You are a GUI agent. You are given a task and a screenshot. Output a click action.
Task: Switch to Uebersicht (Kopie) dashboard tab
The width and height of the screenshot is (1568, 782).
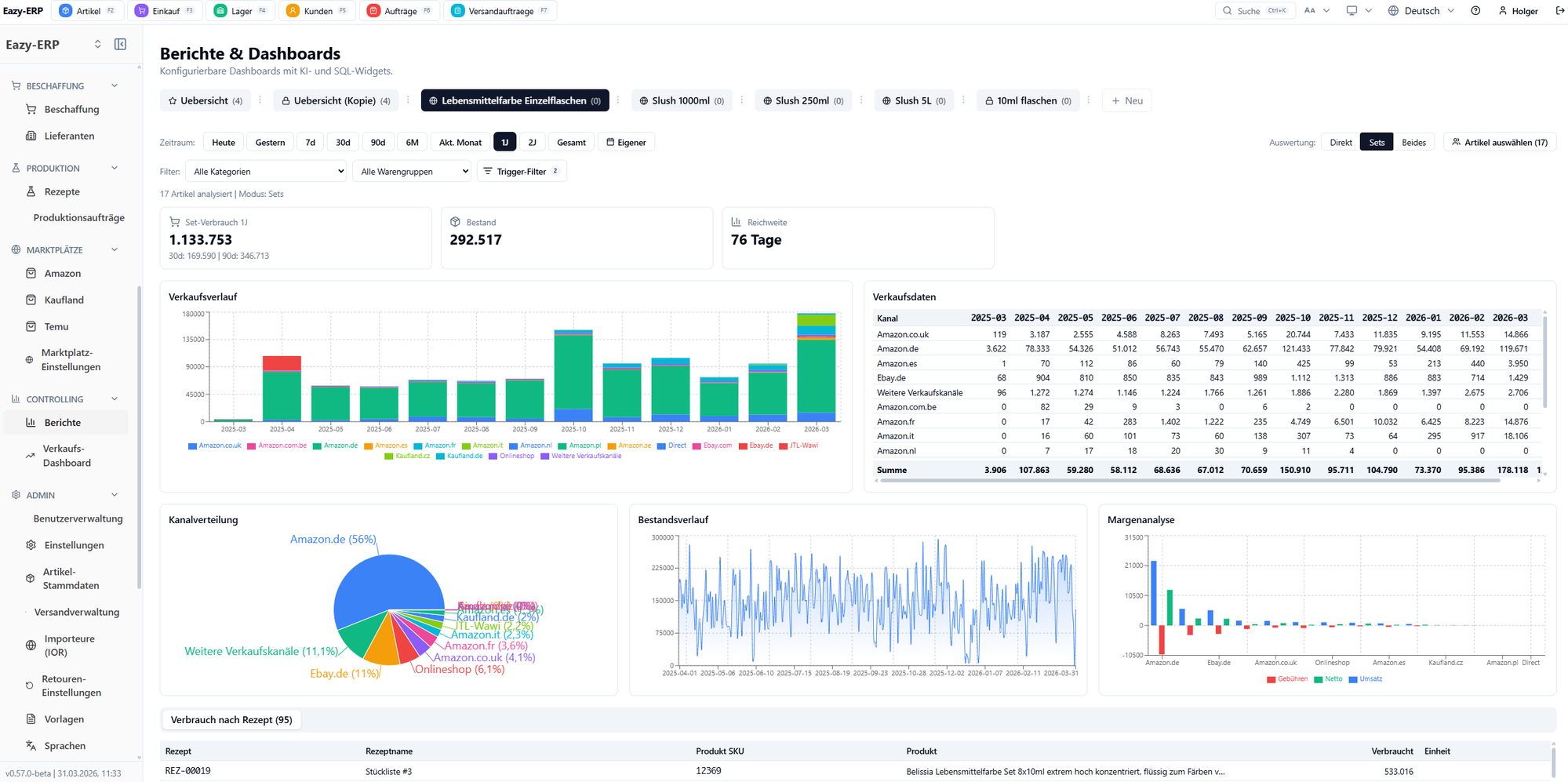point(337,100)
